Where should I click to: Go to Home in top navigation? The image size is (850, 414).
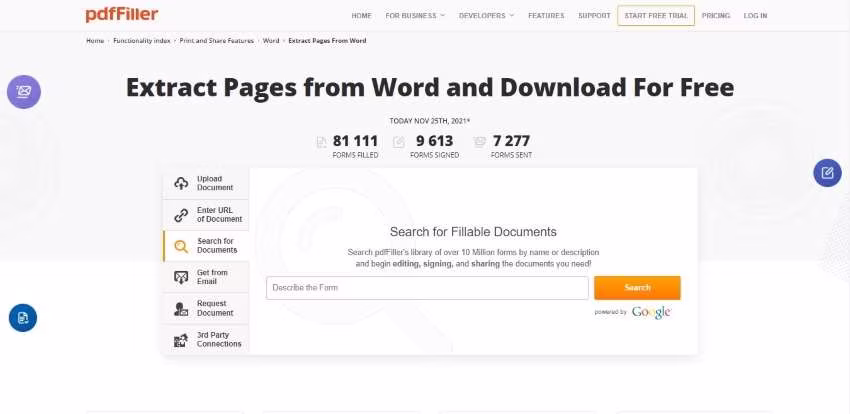click(362, 16)
